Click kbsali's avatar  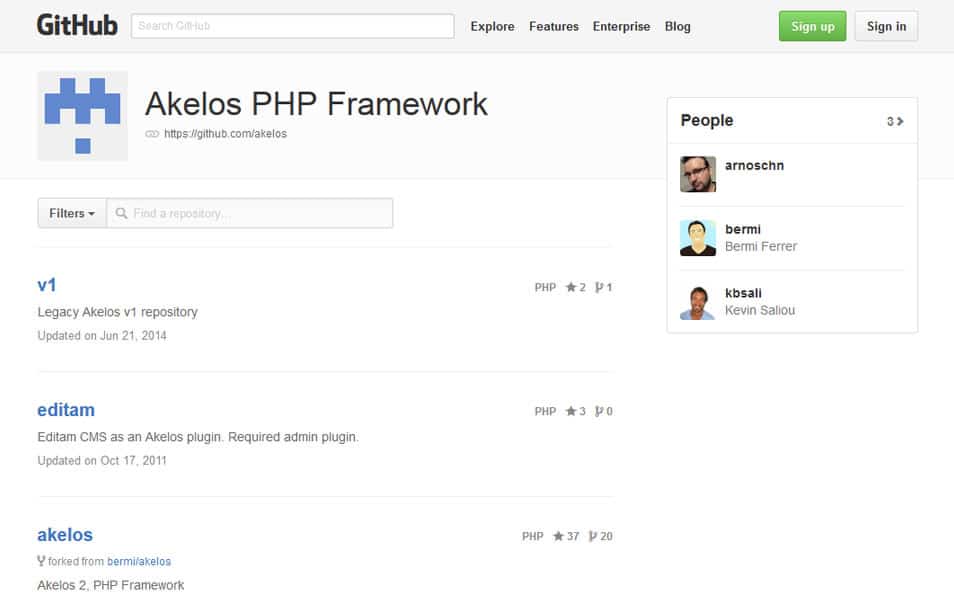698,302
